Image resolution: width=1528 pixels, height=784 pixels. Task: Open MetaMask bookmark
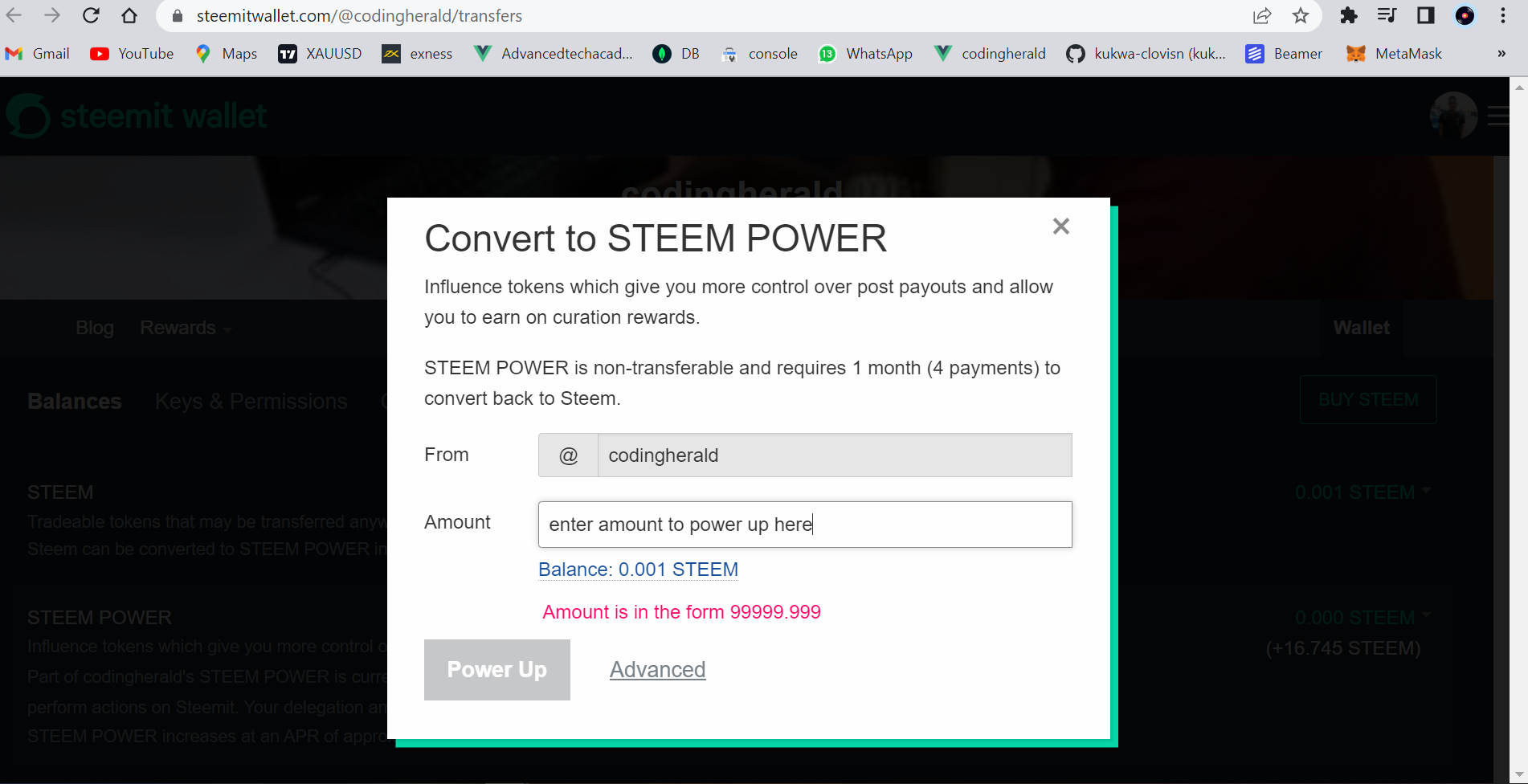[x=1395, y=54]
